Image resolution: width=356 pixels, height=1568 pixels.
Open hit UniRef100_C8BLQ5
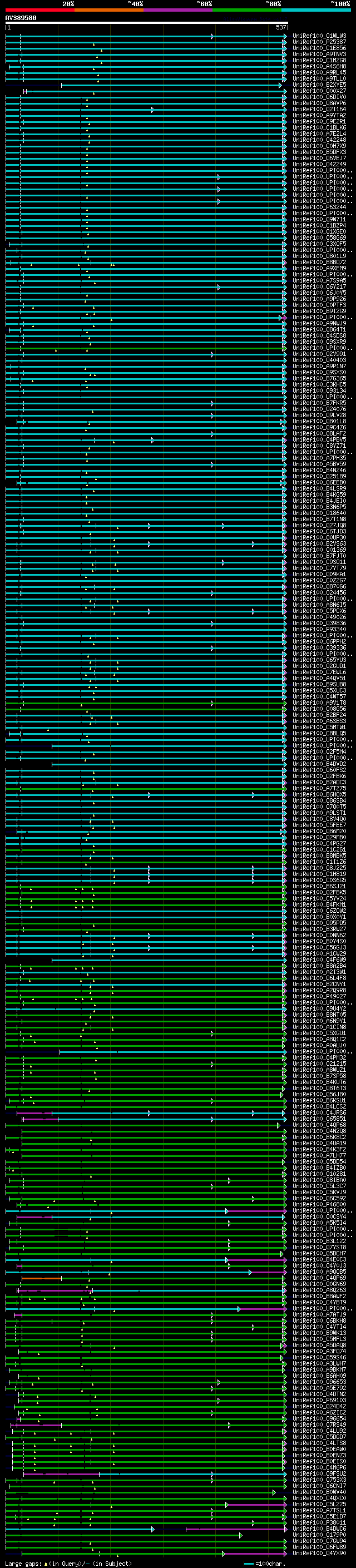pyautogui.click(x=319, y=734)
